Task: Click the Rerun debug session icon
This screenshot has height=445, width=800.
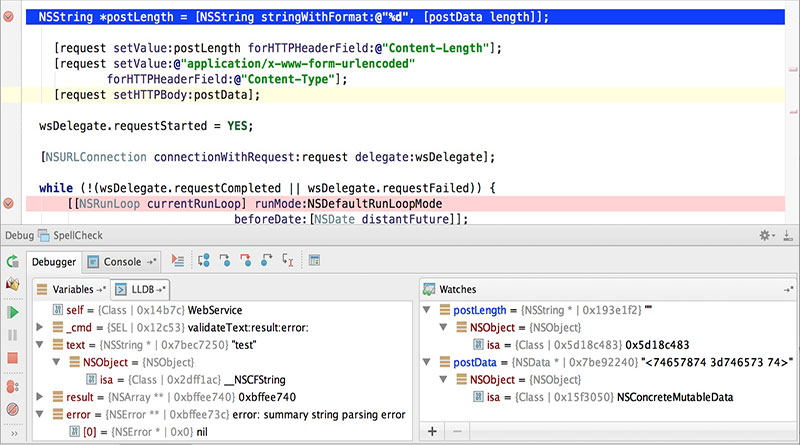Action: point(13,262)
